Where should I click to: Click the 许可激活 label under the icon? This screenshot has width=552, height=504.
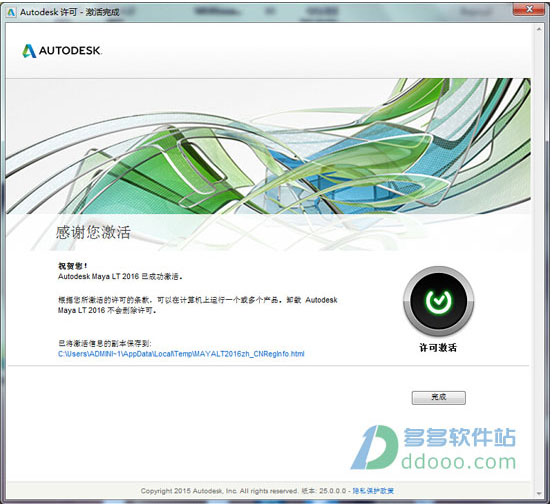(x=438, y=348)
